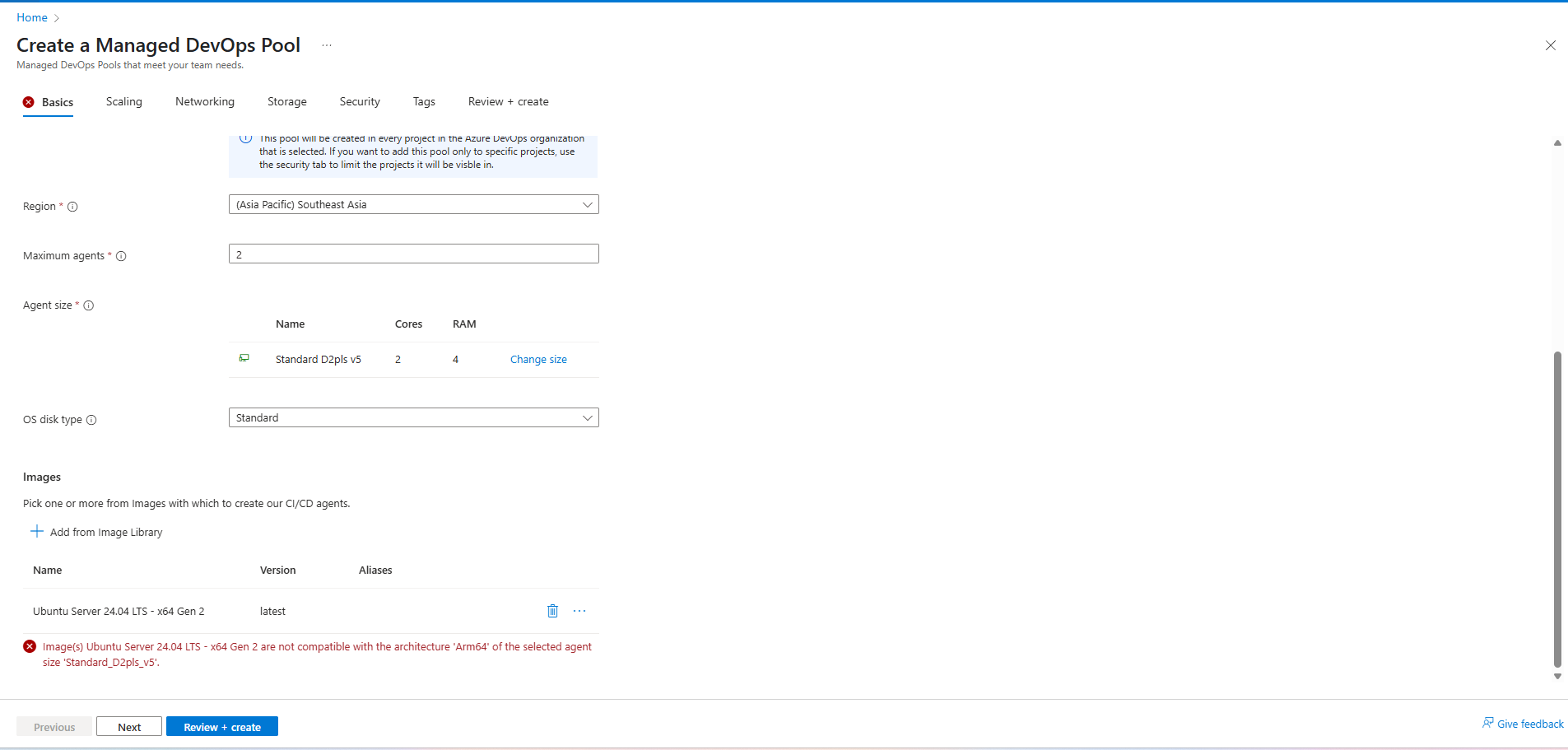Go to the Storage tab
This screenshot has width=1568, height=750.
287,101
